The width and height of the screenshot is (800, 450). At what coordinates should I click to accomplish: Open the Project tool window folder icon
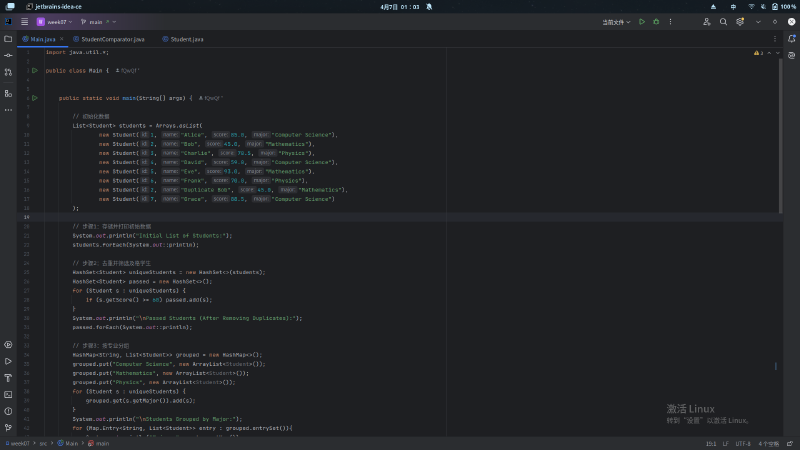point(8,39)
